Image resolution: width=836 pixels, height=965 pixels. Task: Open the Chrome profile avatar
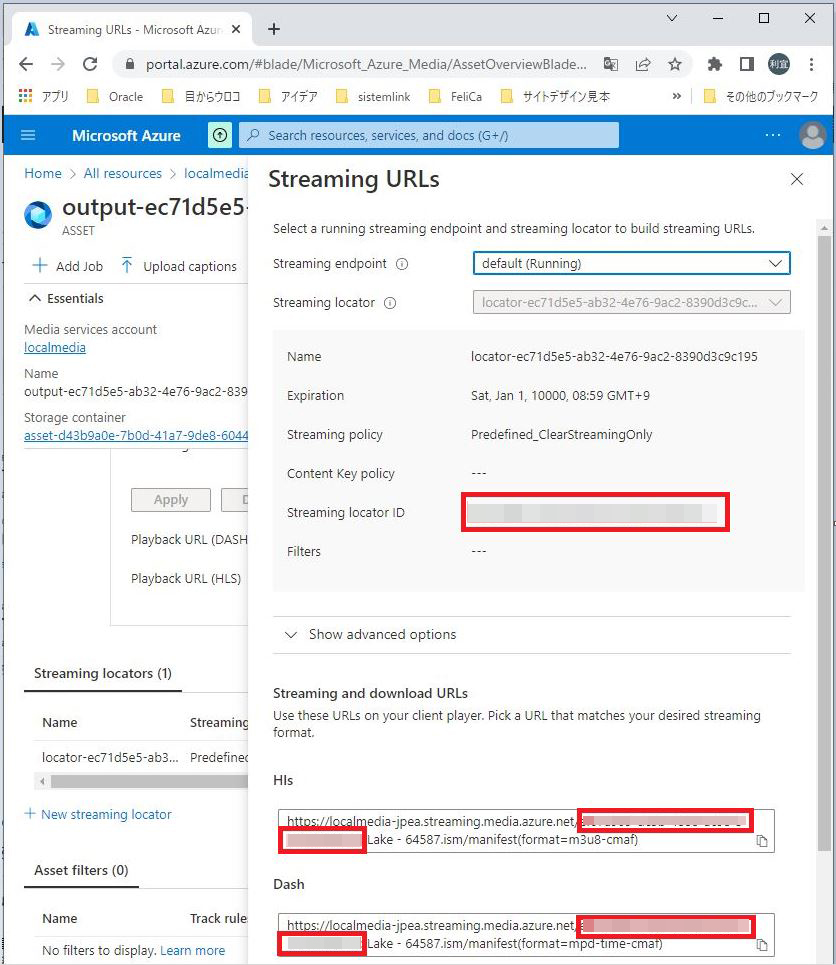pyautogui.click(x=779, y=64)
